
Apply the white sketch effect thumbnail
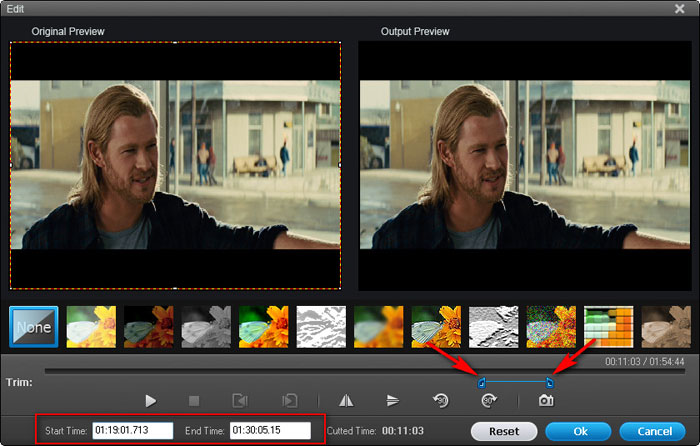click(321, 327)
